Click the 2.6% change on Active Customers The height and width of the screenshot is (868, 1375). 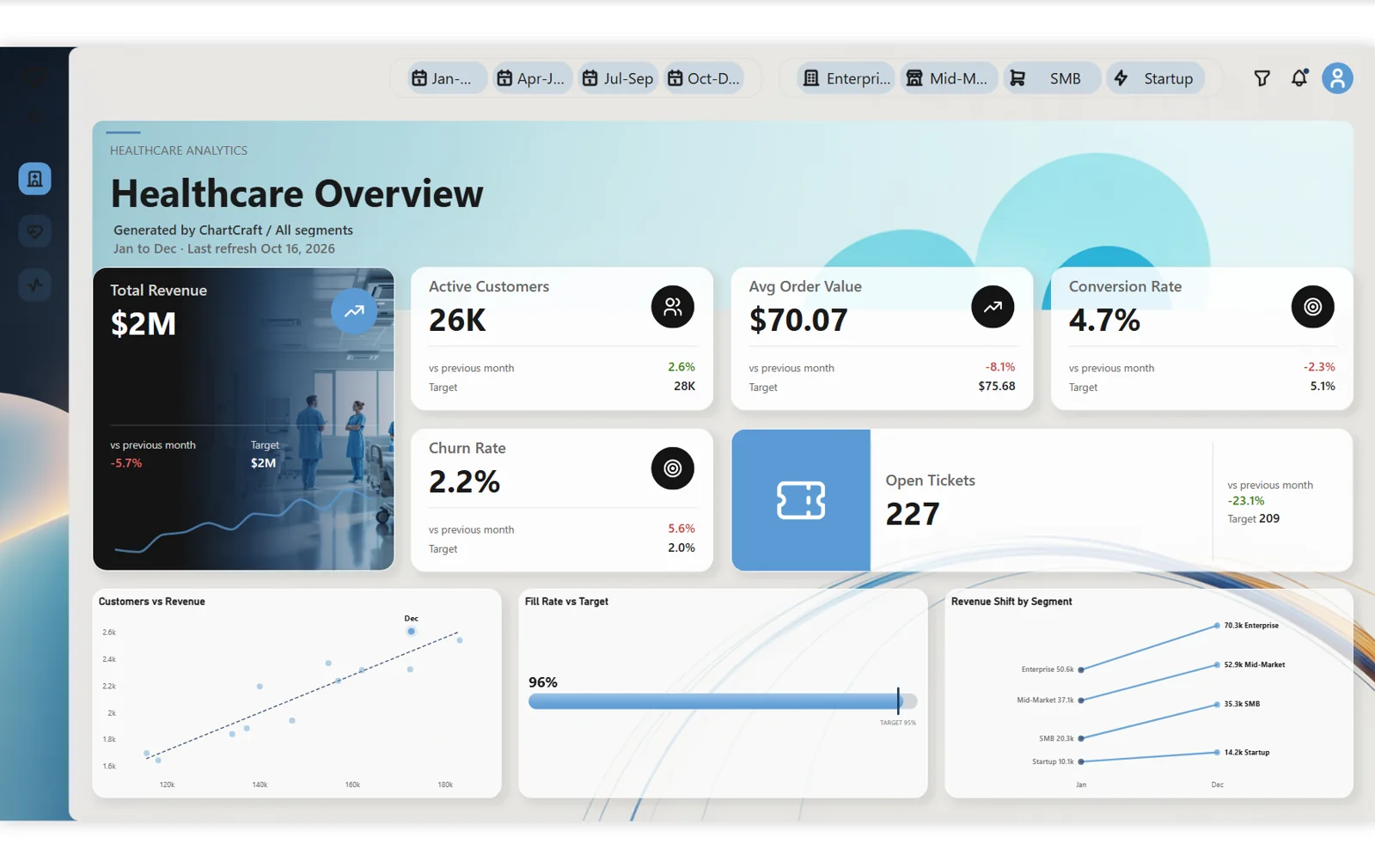tap(681, 367)
